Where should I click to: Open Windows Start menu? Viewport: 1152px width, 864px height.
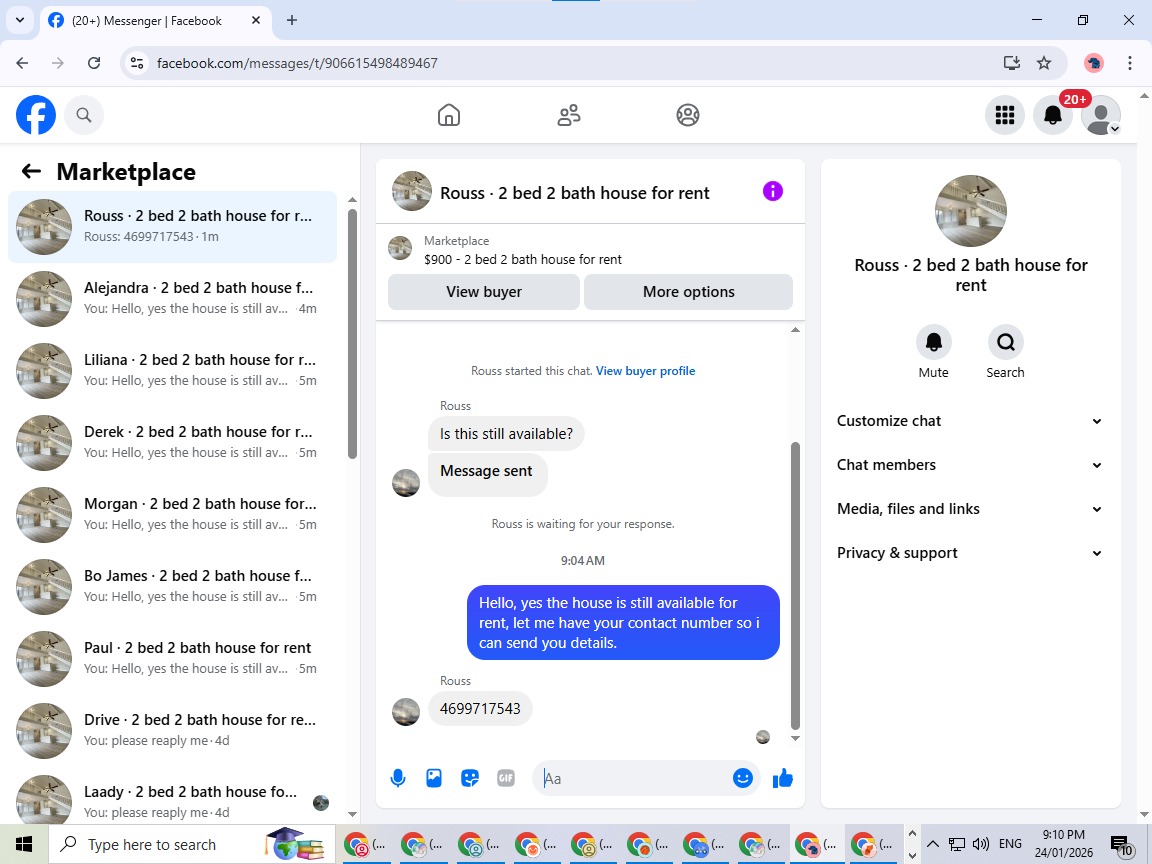[24, 844]
